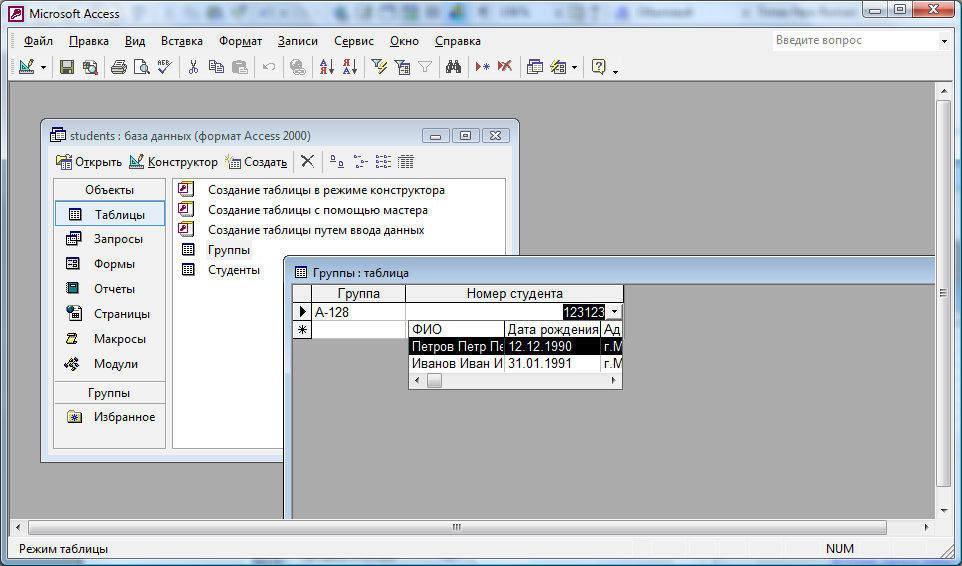This screenshot has width=962, height=566.
Task: Open the Правка menu
Action: pos(89,41)
